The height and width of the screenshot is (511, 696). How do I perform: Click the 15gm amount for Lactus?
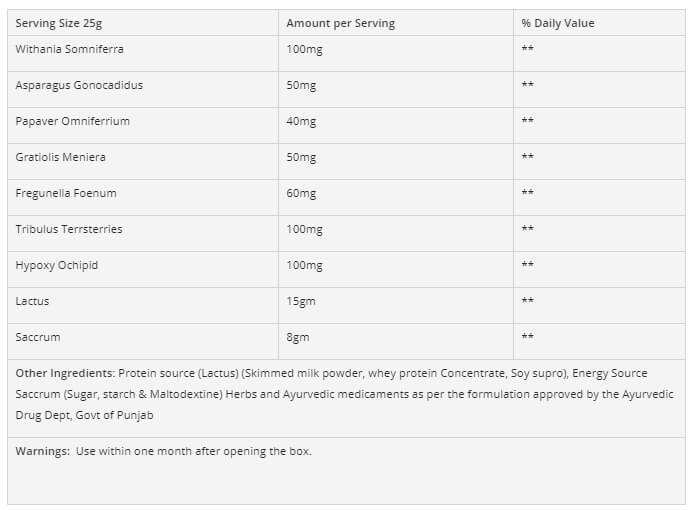tap(301, 301)
